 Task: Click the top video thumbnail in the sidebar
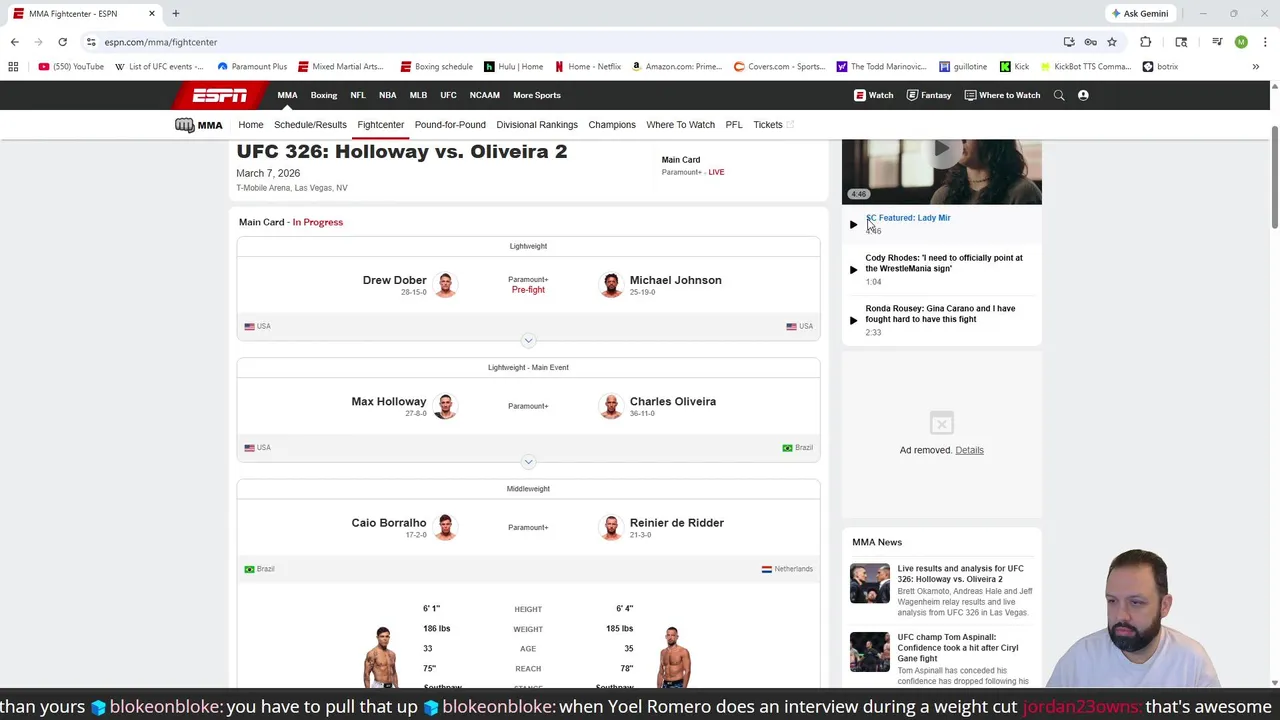(x=941, y=171)
